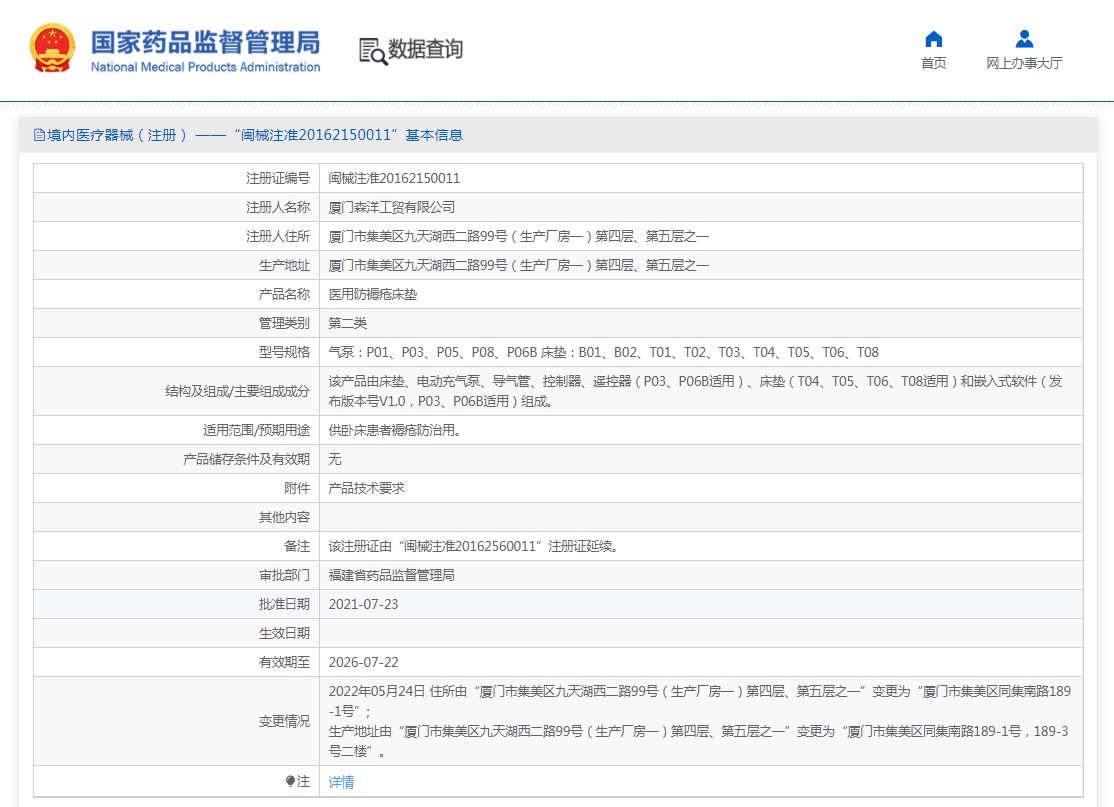Go to 首页 text link

click(933, 63)
